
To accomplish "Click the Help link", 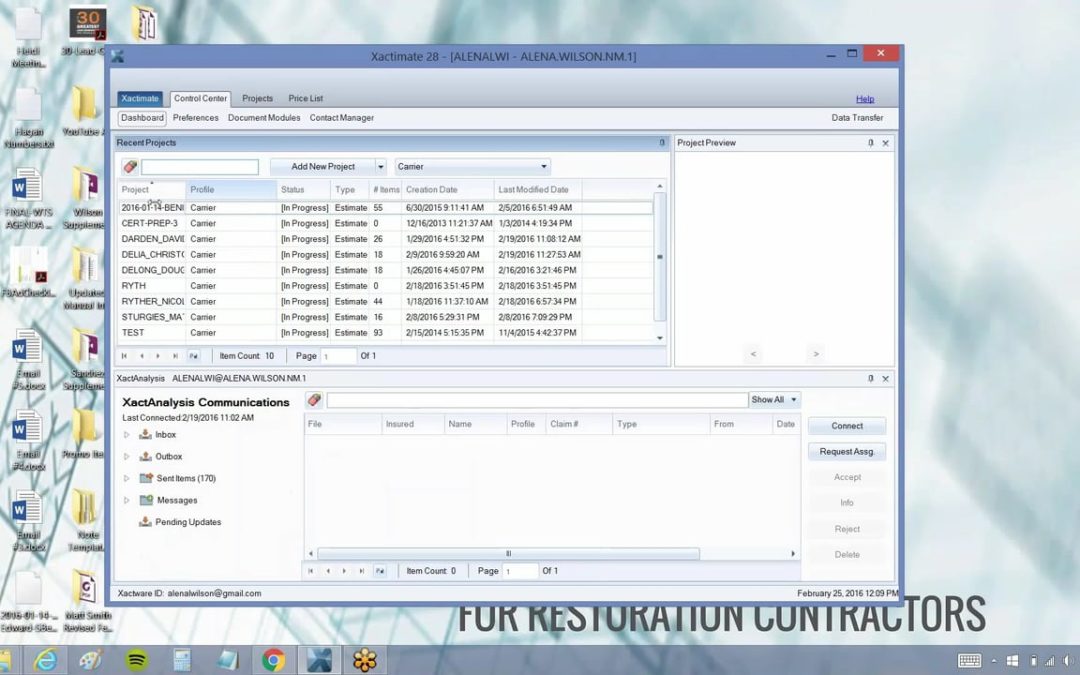I will [x=865, y=99].
